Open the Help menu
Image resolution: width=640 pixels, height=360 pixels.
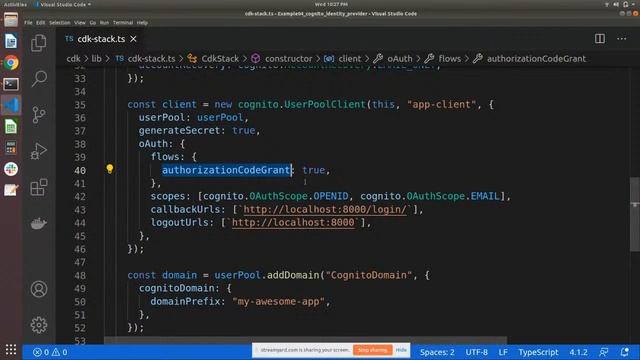click(142, 23)
